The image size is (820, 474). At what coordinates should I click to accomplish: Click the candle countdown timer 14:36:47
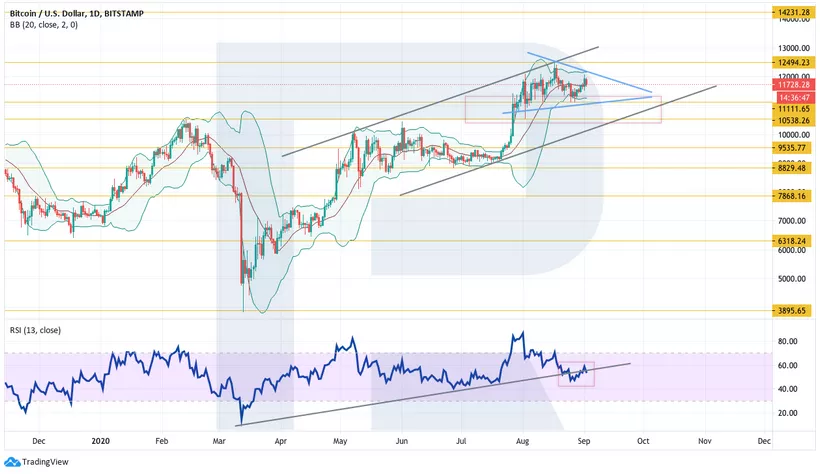792,97
